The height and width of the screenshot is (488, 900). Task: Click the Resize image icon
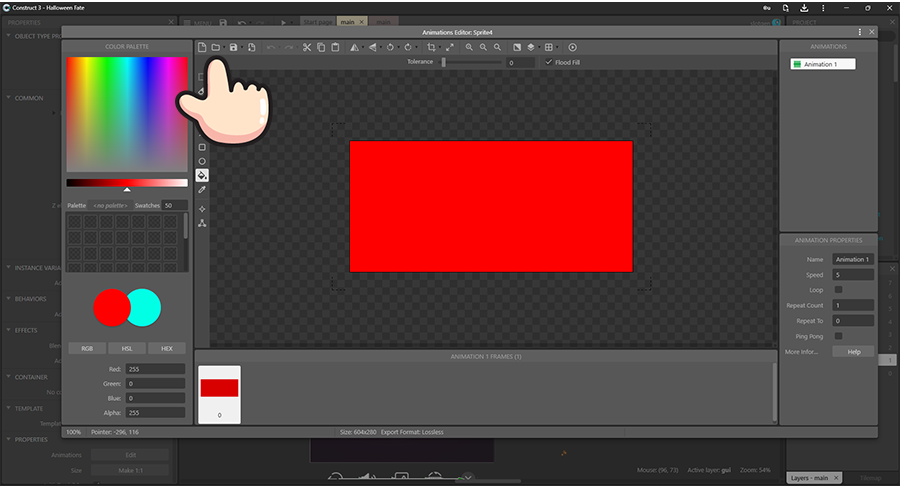449,47
